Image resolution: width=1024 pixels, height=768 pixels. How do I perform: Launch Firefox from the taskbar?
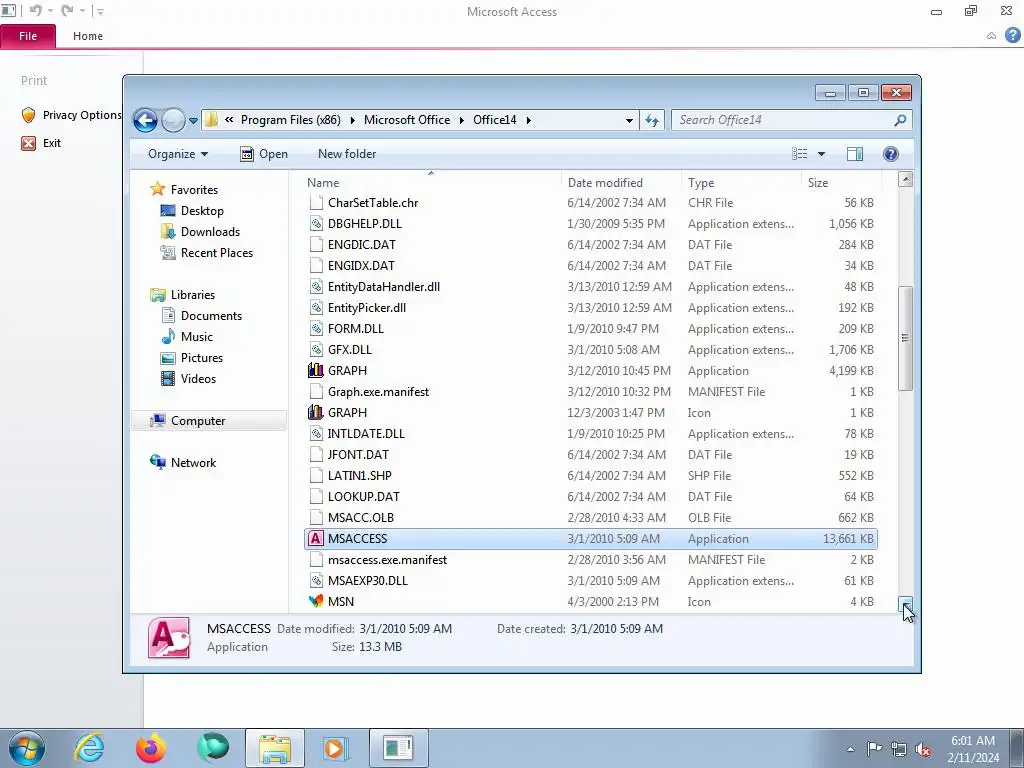(x=151, y=748)
